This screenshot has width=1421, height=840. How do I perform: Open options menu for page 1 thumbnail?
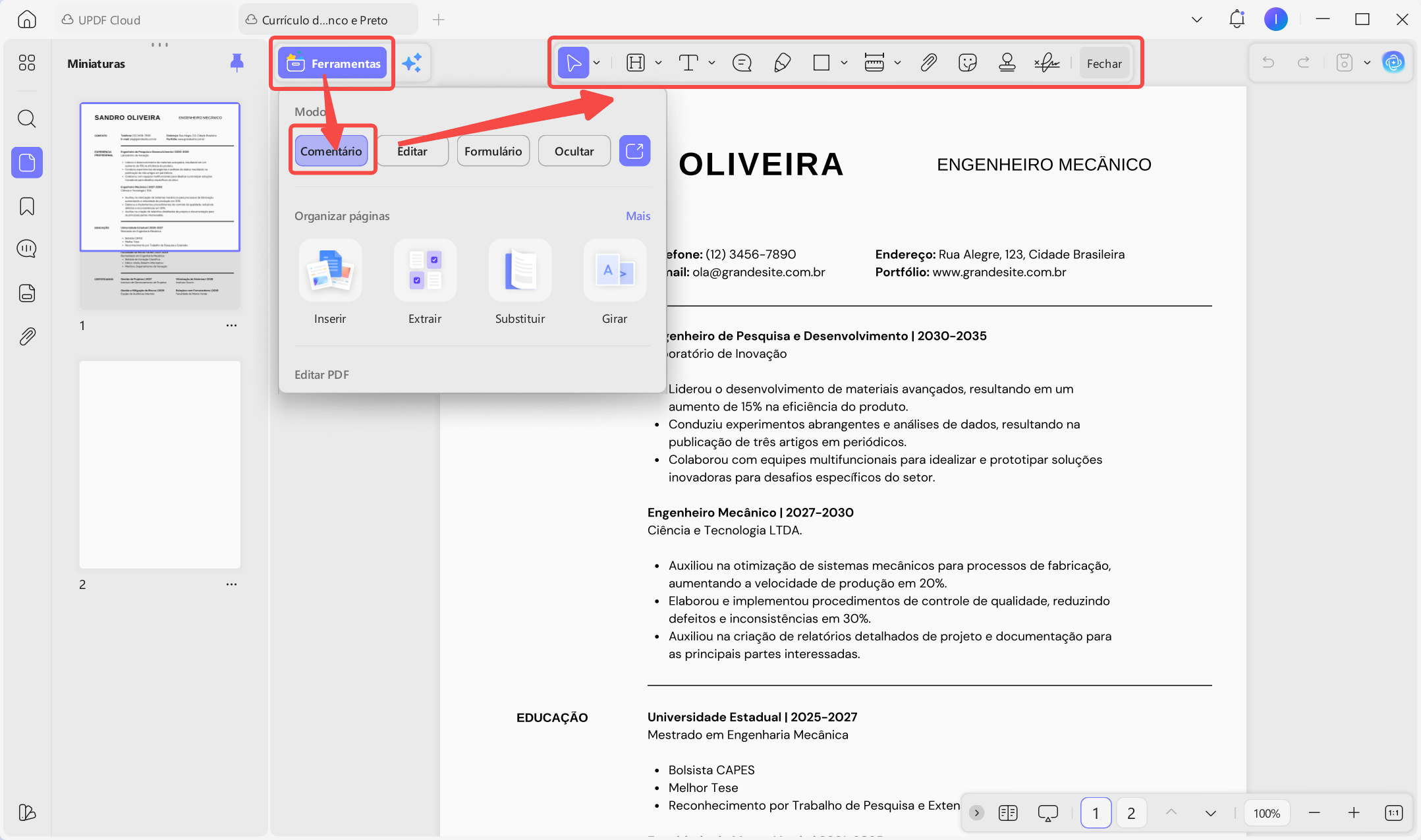(x=231, y=325)
